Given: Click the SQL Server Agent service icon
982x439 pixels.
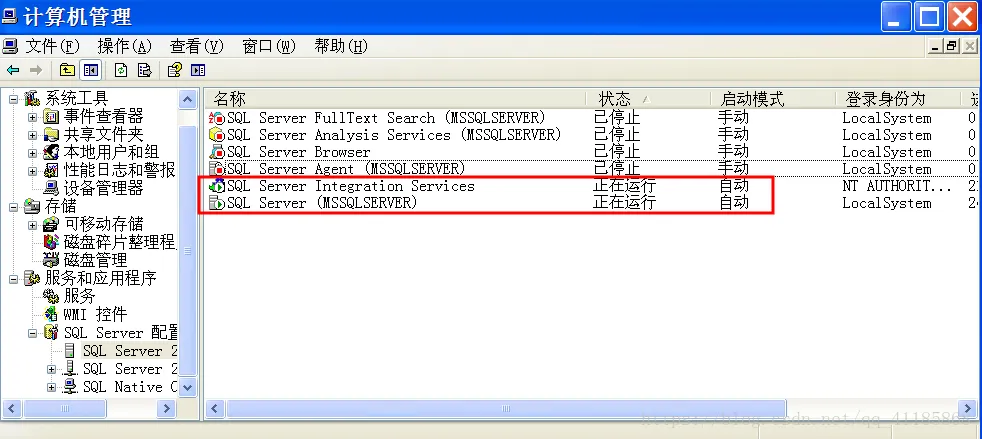Looking at the screenshot, I should coord(217,169).
